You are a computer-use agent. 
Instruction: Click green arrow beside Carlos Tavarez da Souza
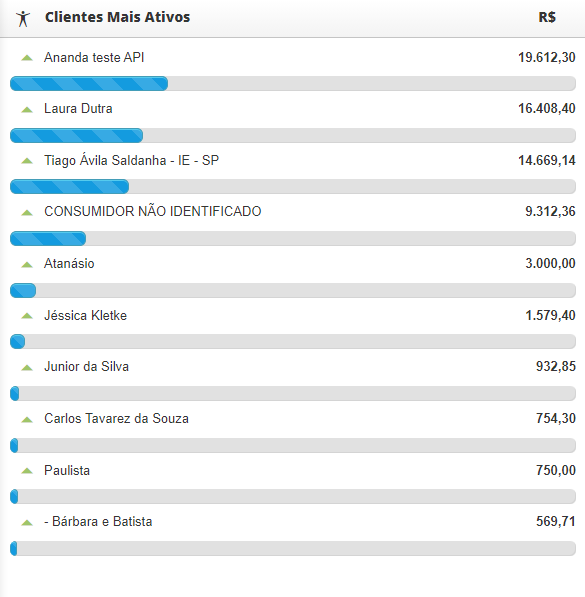pos(27,420)
